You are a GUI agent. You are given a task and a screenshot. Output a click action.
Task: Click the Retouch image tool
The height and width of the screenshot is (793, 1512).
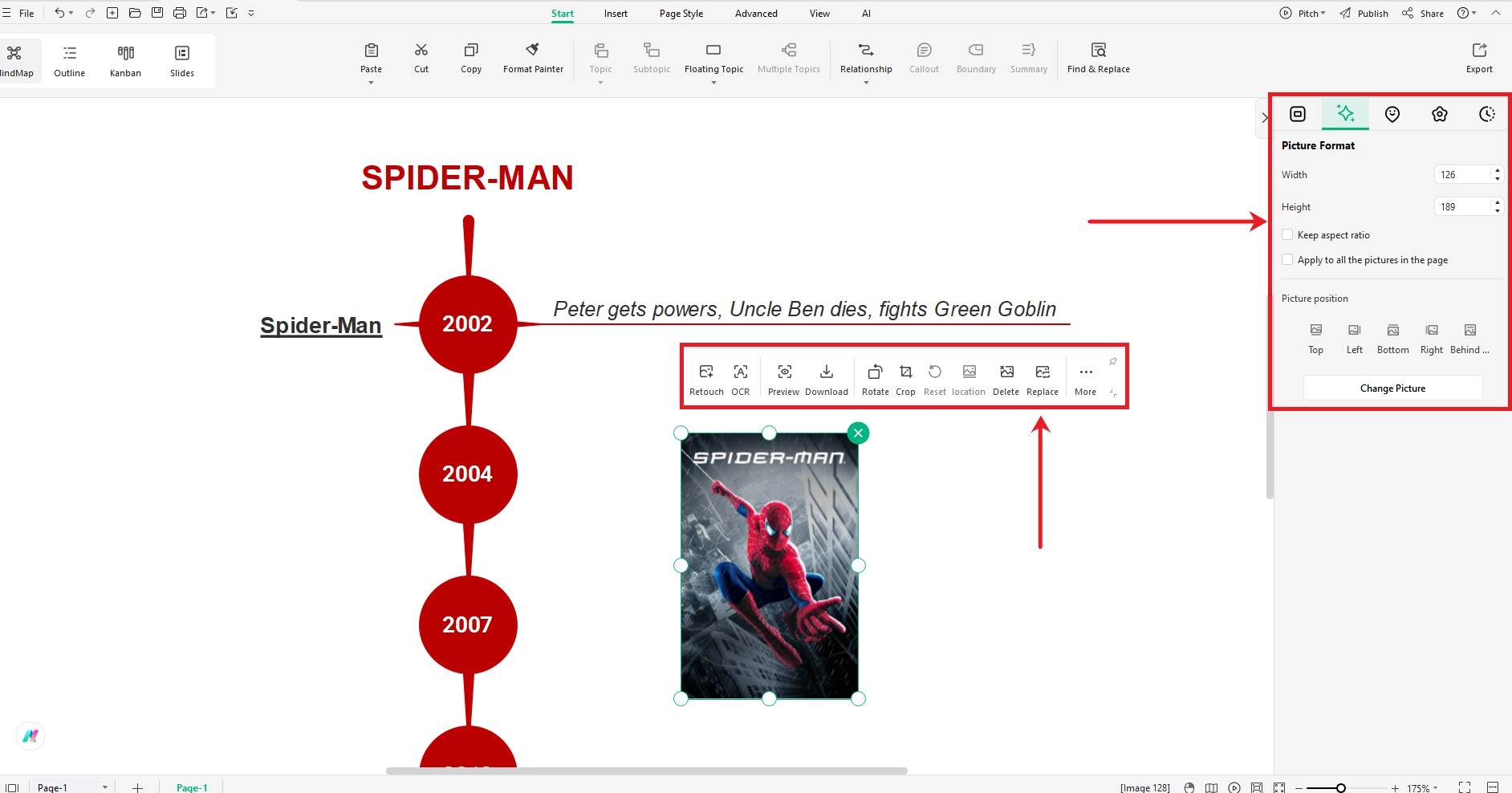tap(706, 380)
